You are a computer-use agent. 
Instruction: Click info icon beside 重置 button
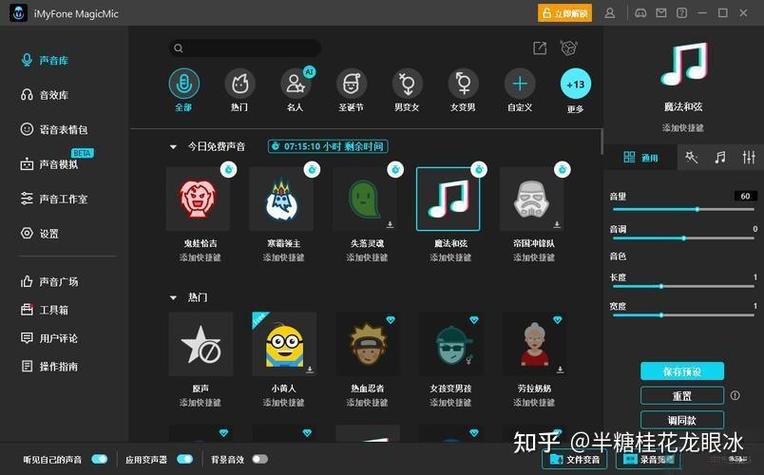[x=735, y=396]
